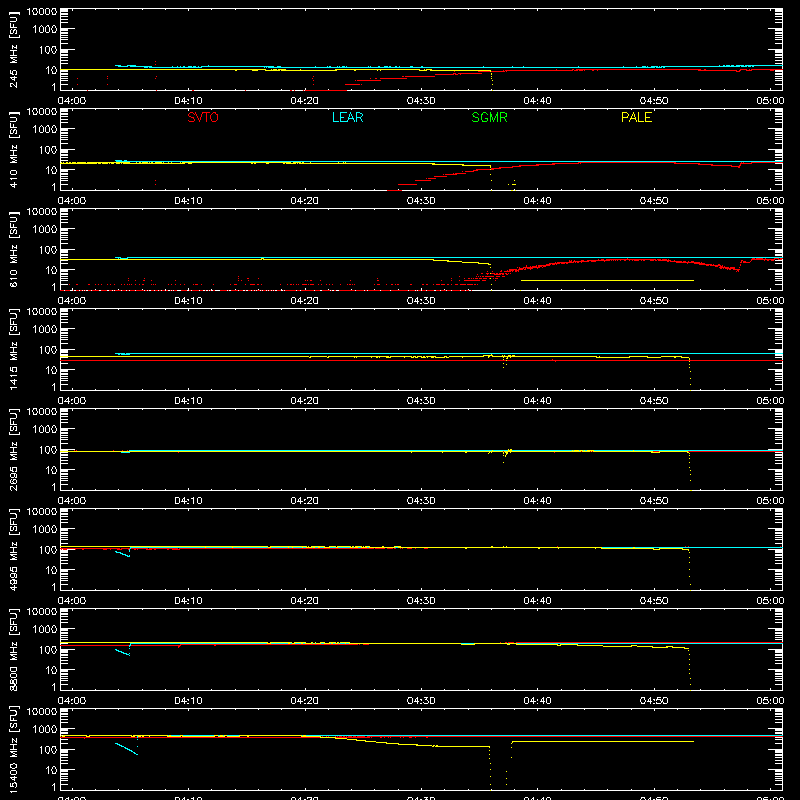Click the 10 tick on 1415 MHz axis
Image resolution: width=800 pixels, height=800 pixels.
pos(51,370)
